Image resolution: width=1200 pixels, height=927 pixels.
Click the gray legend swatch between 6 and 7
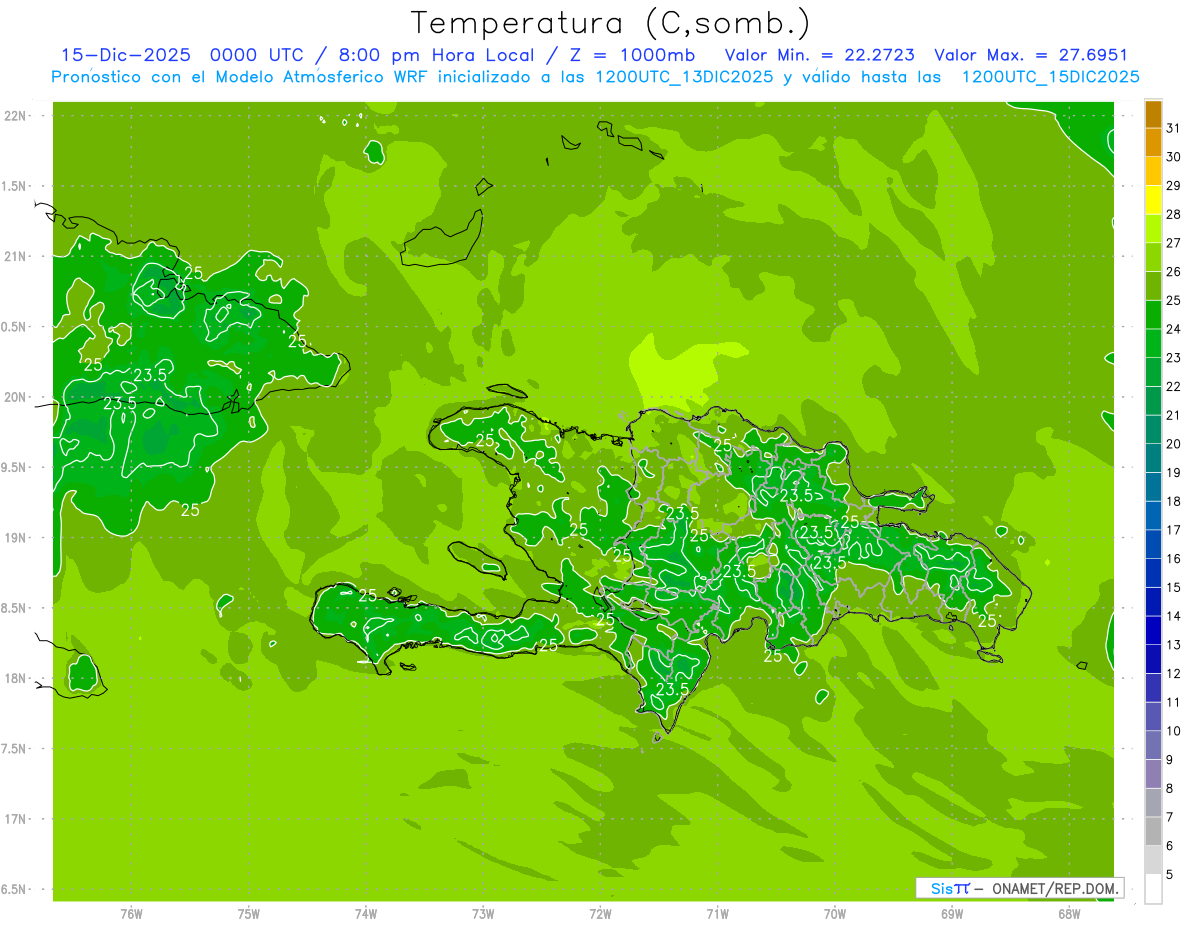(x=1153, y=832)
